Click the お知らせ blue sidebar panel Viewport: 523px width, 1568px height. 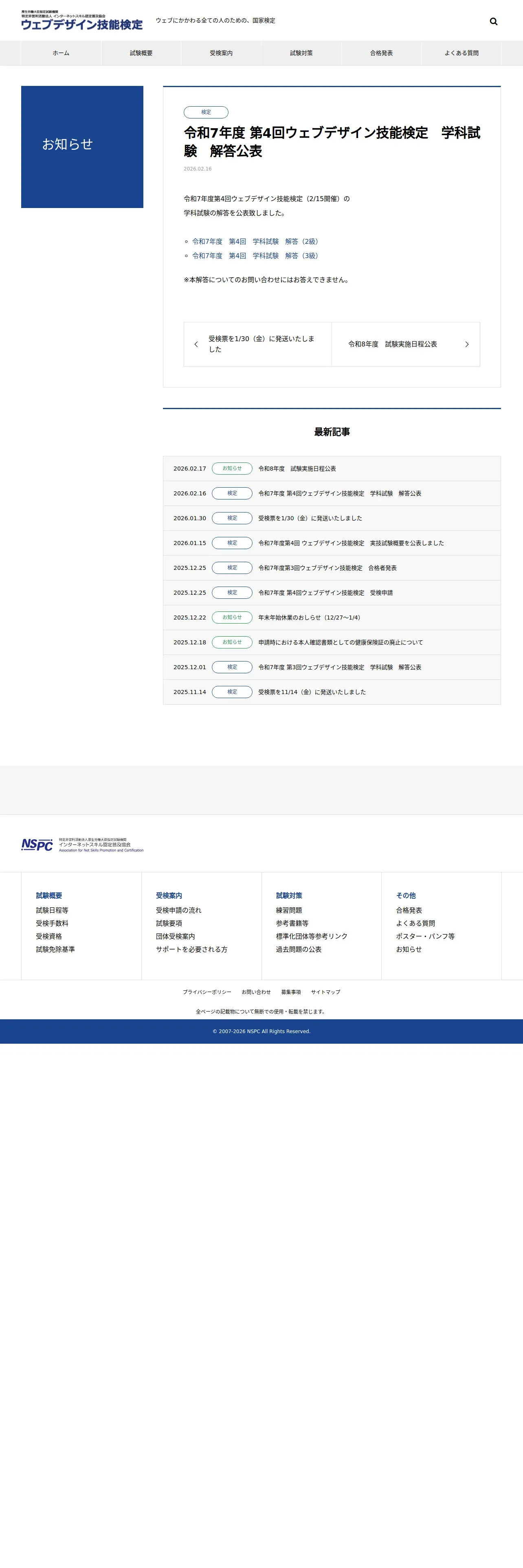click(x=82, y=147)
